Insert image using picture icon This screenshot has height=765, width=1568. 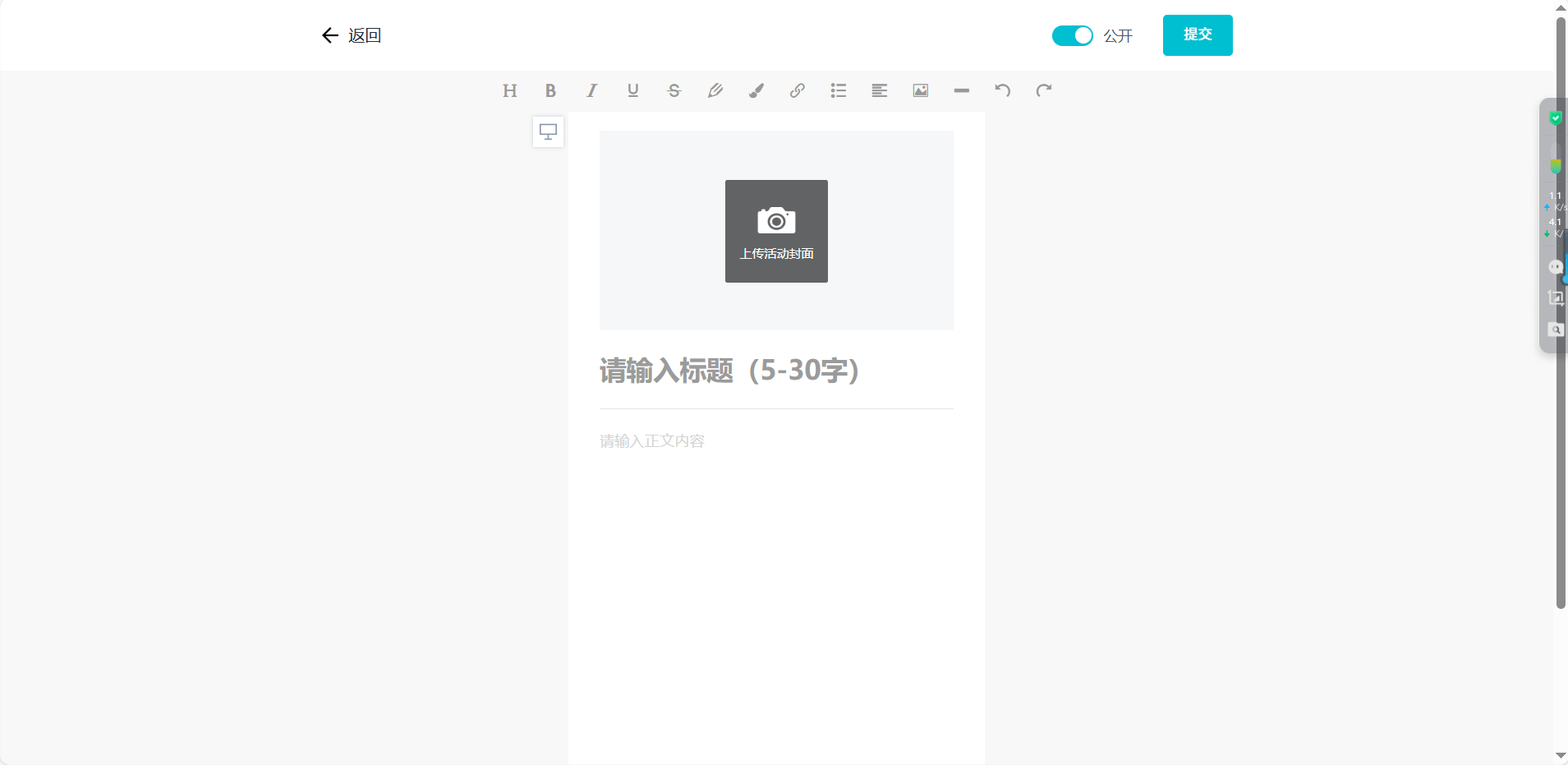tap(921, 90)
